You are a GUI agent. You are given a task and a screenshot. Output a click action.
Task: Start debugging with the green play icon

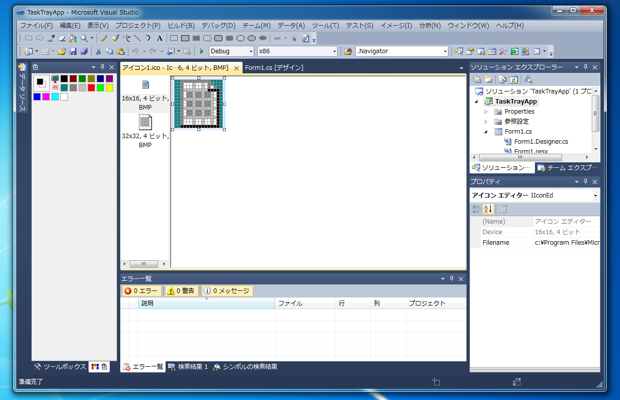(x=202, y=51)
